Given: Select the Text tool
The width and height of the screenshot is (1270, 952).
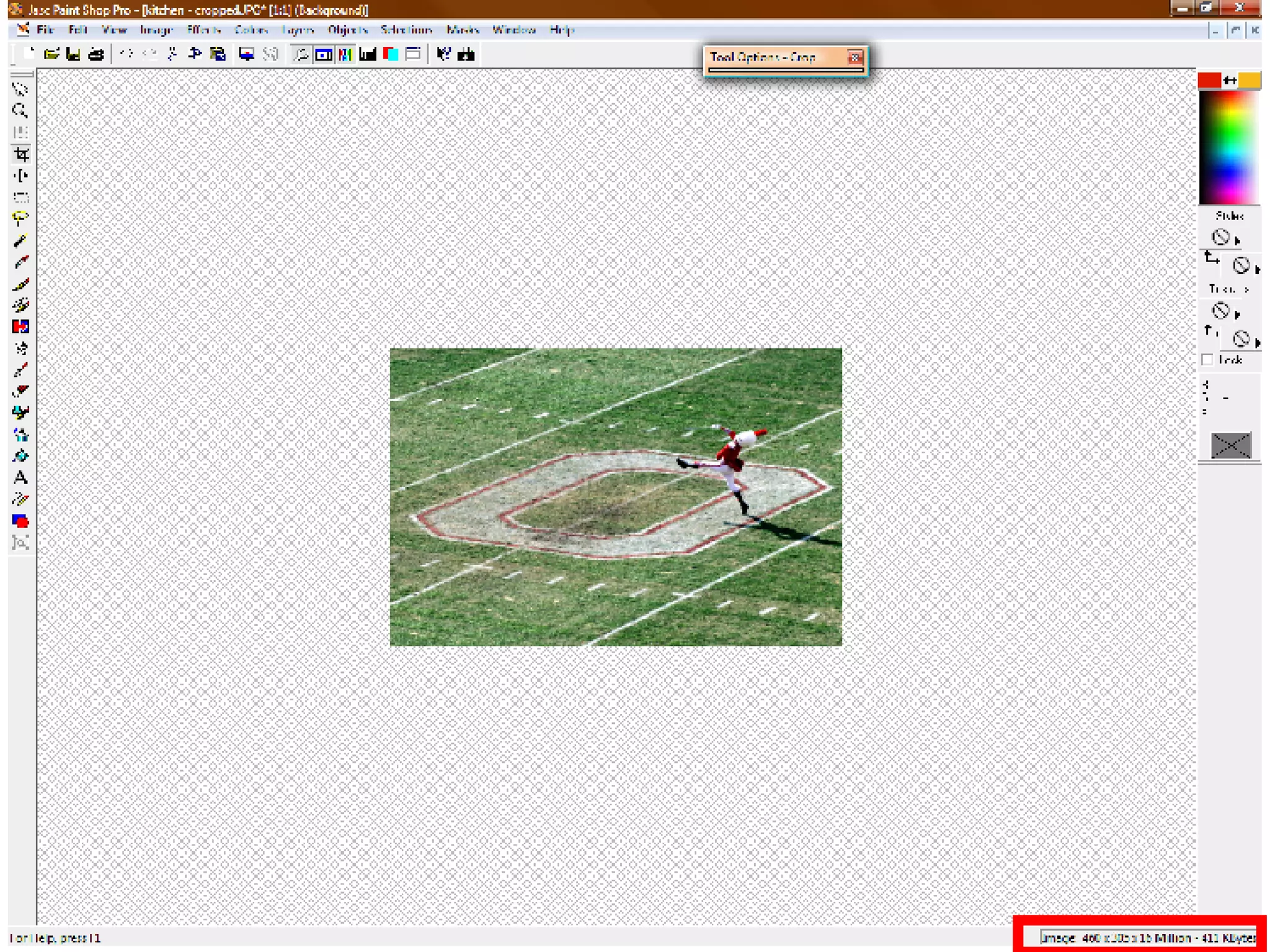Looking at the screenshot, I should pos(20,478).
